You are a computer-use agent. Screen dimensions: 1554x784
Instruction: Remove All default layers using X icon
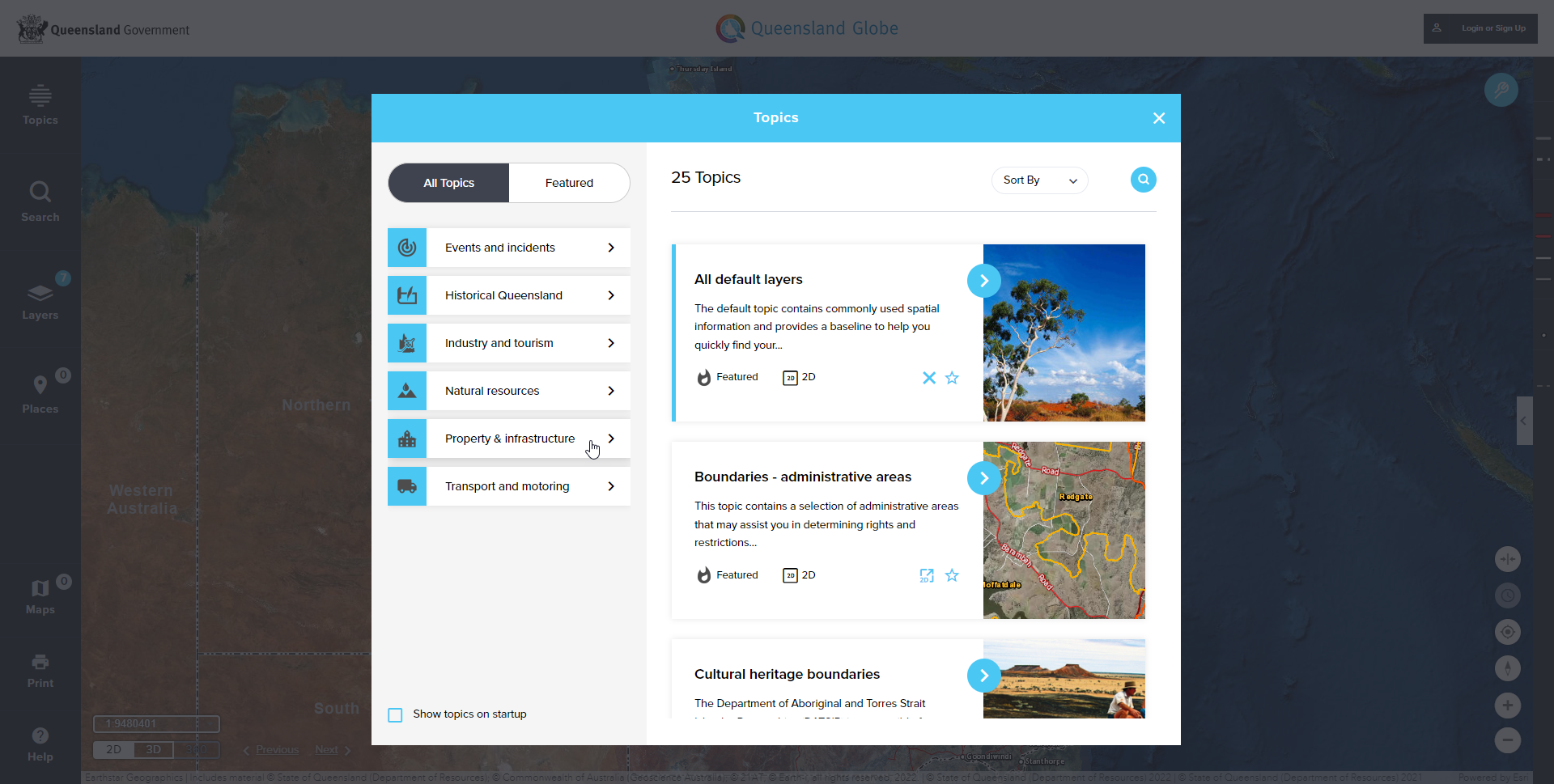(928, 378)
